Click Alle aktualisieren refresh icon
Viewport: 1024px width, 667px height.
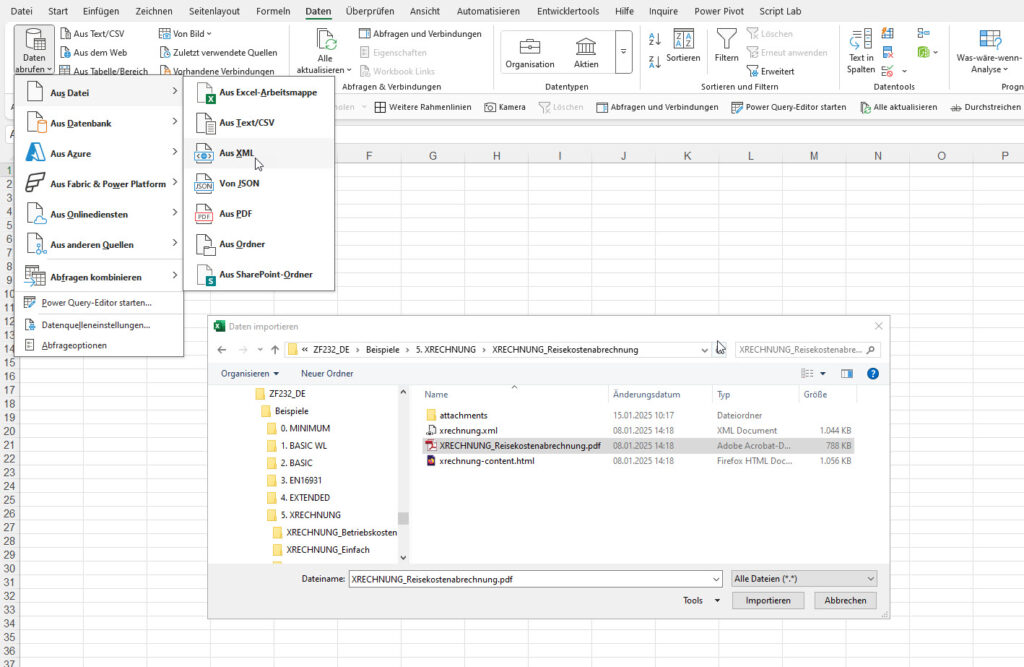[x=325, y=41]
